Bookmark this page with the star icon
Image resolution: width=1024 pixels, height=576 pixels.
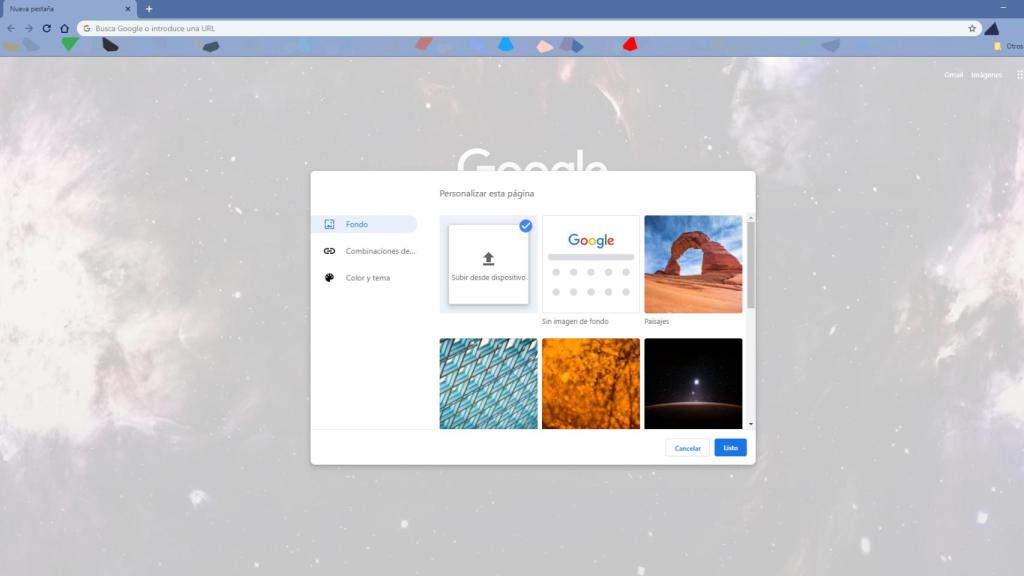[x=972, y=28]
